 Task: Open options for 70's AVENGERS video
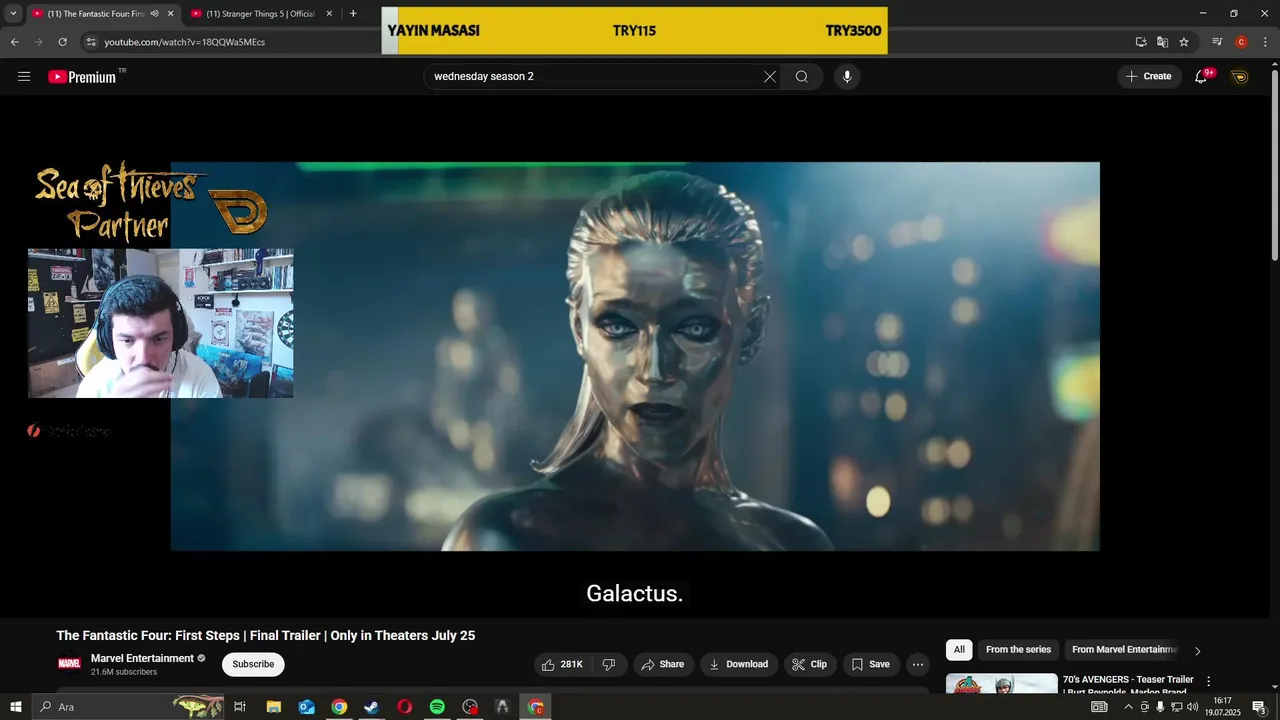pos(1208,681)
